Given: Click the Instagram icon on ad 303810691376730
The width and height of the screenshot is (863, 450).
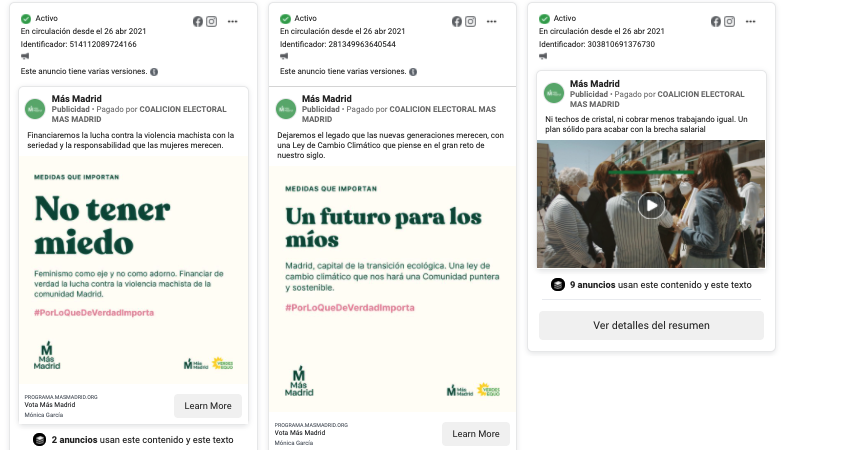Looking at the screenshot, I should 729,21.
